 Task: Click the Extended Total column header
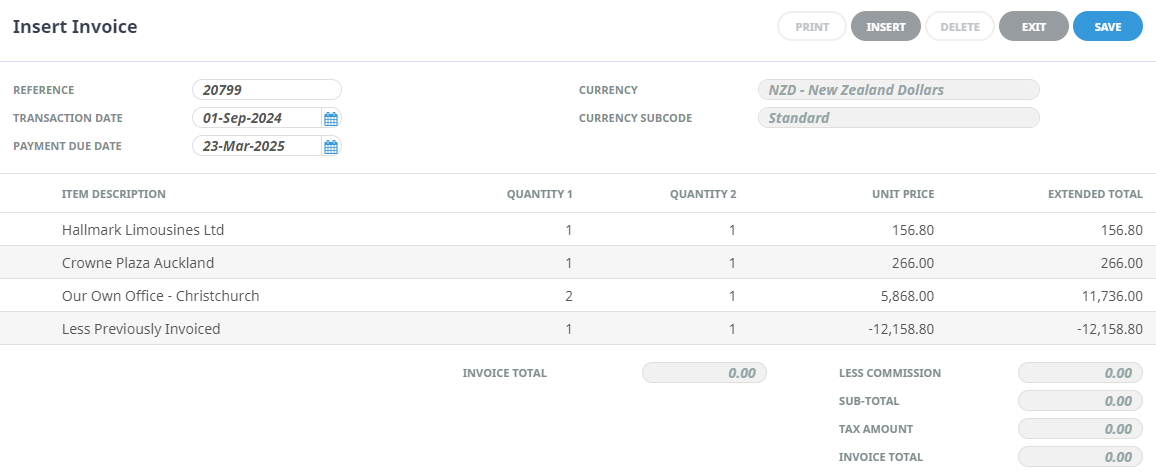pyautogui.click(x=1094, y=194)
